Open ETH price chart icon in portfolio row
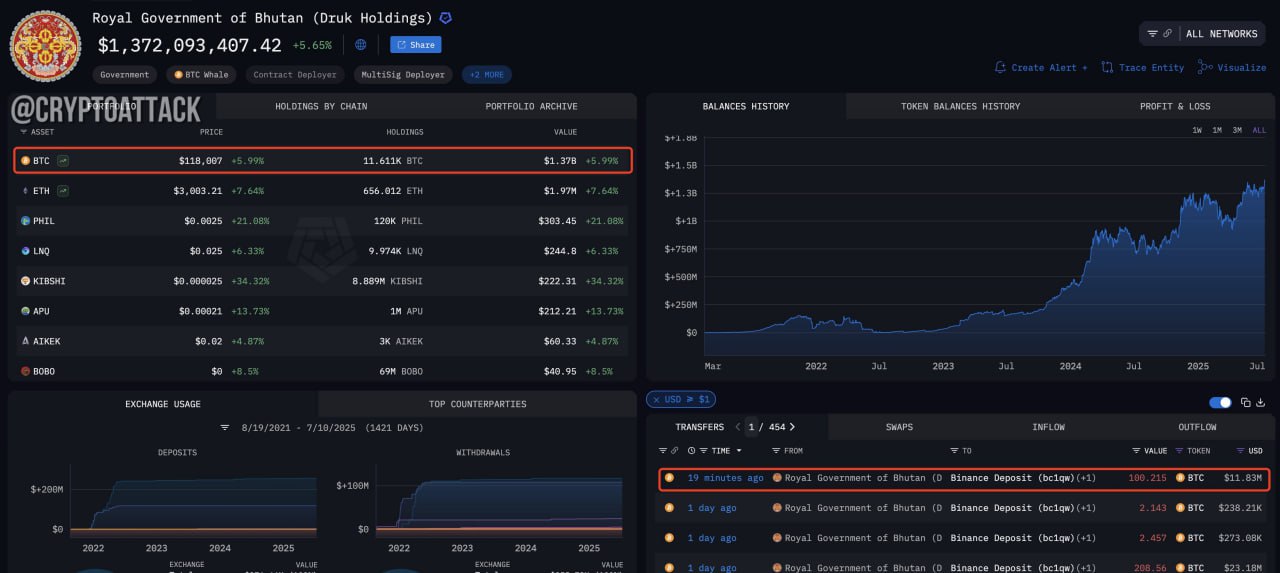 [x=63, y=190]
